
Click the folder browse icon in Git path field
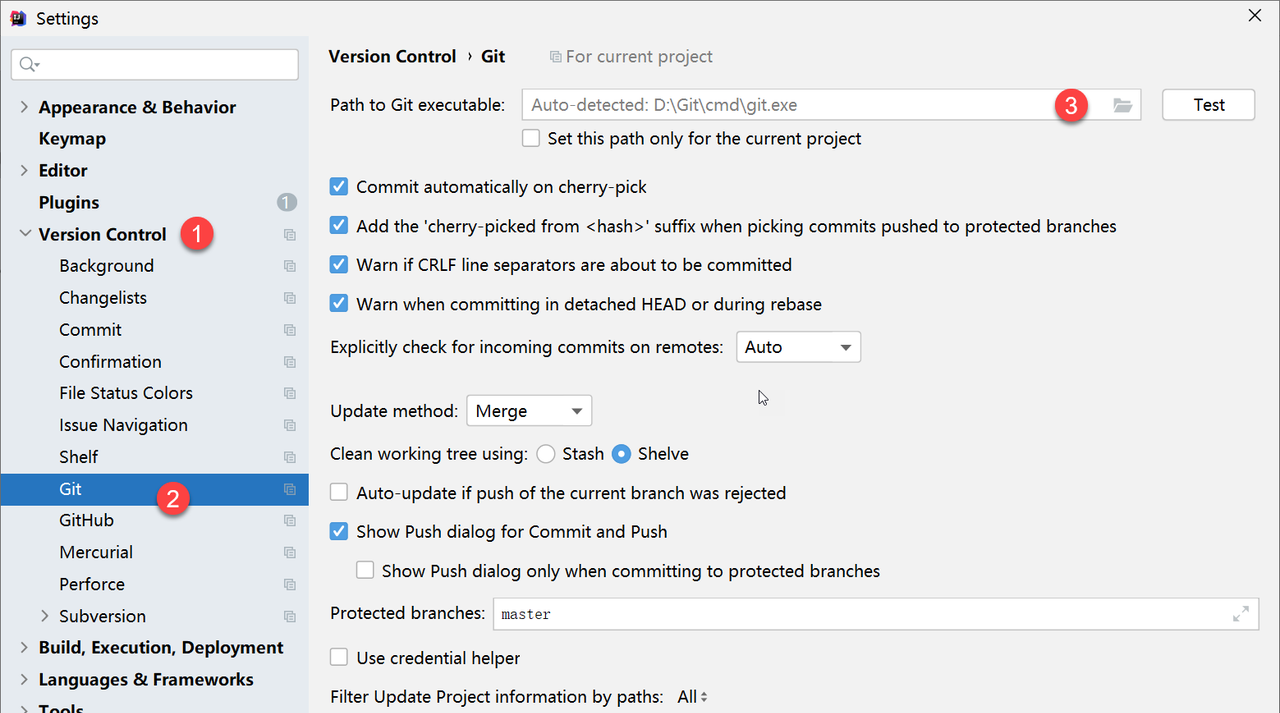point(1122,105)
